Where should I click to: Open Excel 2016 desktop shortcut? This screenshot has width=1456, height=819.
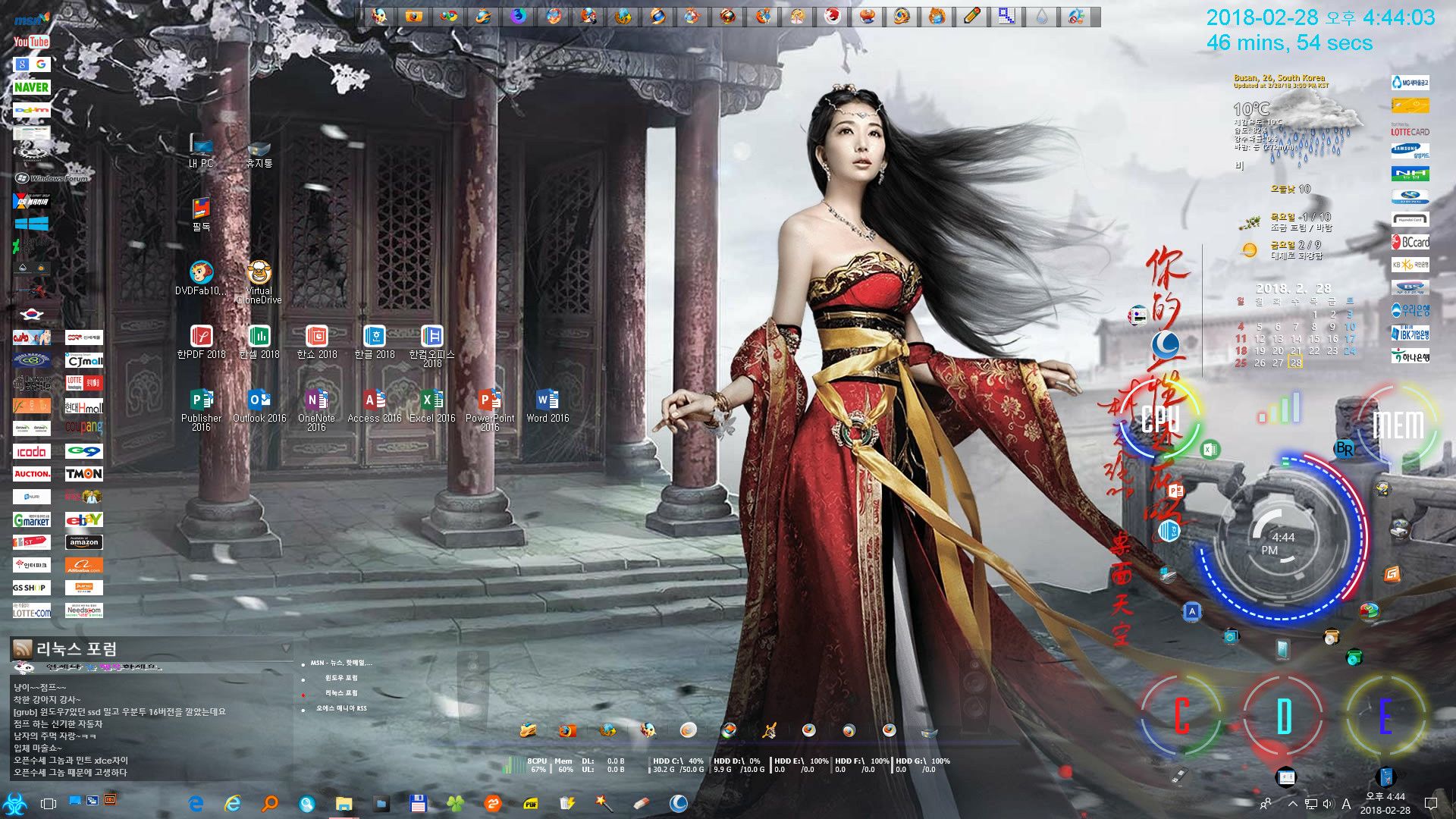tap(432, 405)
